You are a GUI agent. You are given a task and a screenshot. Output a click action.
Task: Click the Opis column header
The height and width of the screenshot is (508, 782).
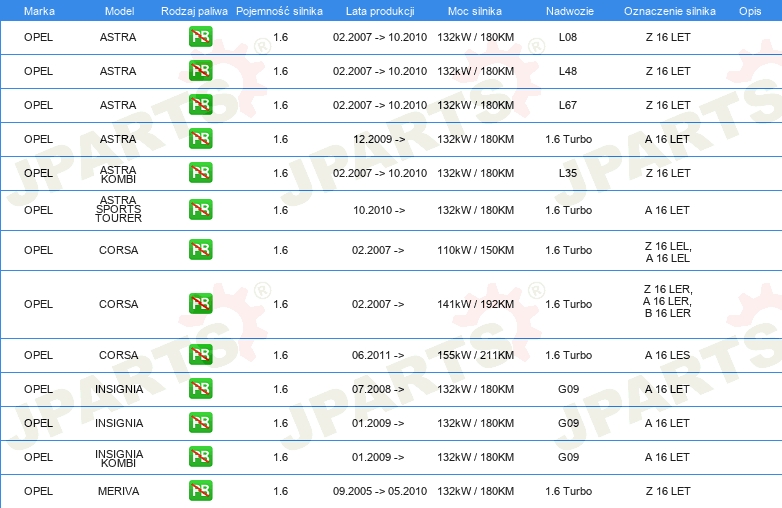[750, 11]
